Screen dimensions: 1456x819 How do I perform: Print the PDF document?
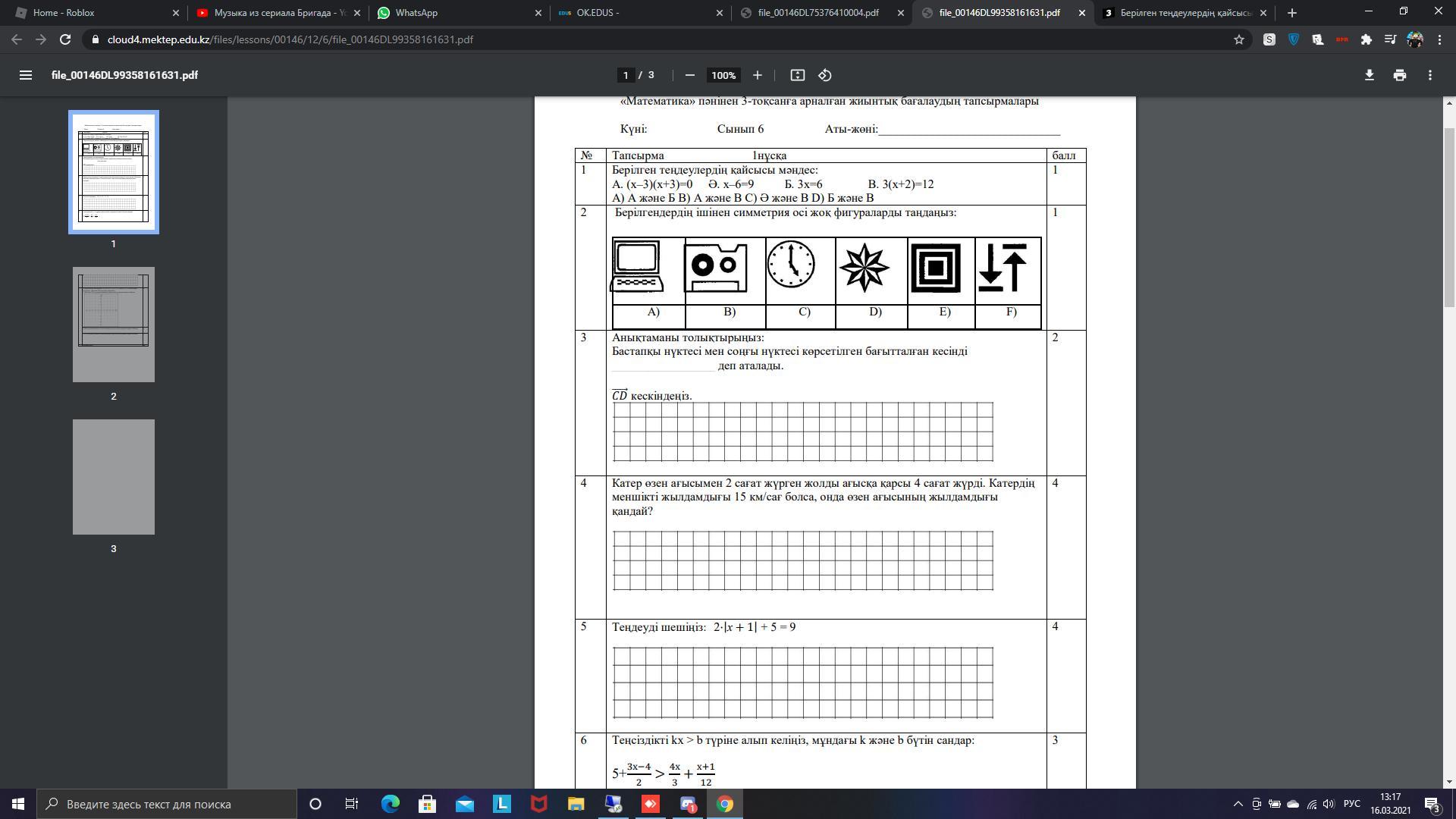[1399, 75]
